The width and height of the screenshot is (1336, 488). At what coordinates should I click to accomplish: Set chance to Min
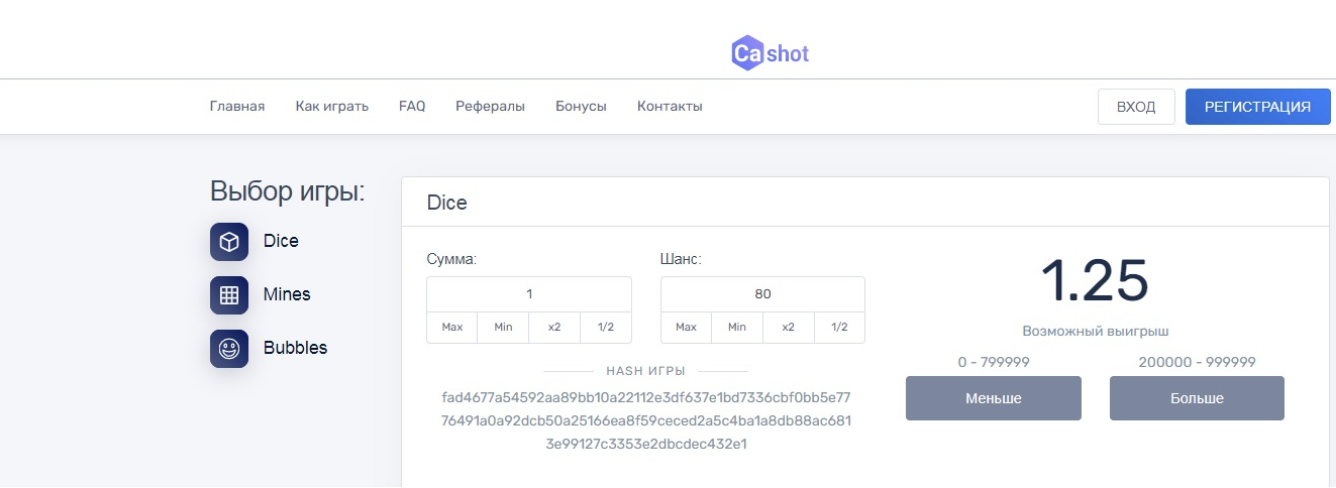coord(737,327)
